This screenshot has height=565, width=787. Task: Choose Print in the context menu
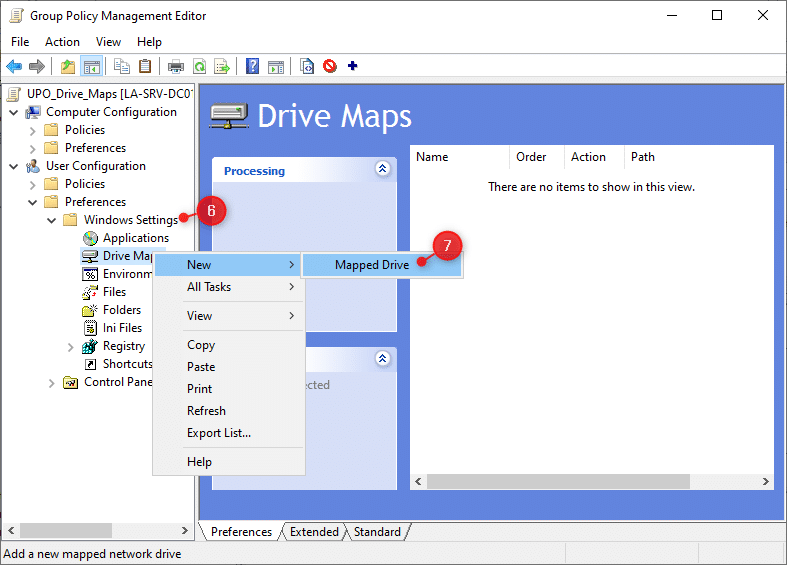click(229, 389)
